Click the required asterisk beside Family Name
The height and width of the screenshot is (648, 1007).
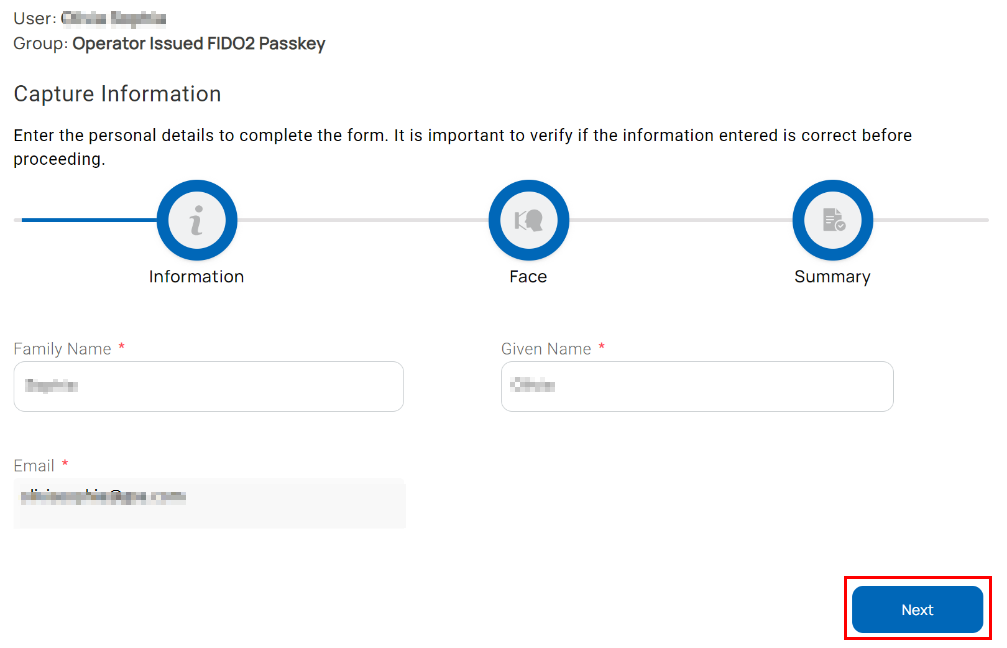(121, 348)
